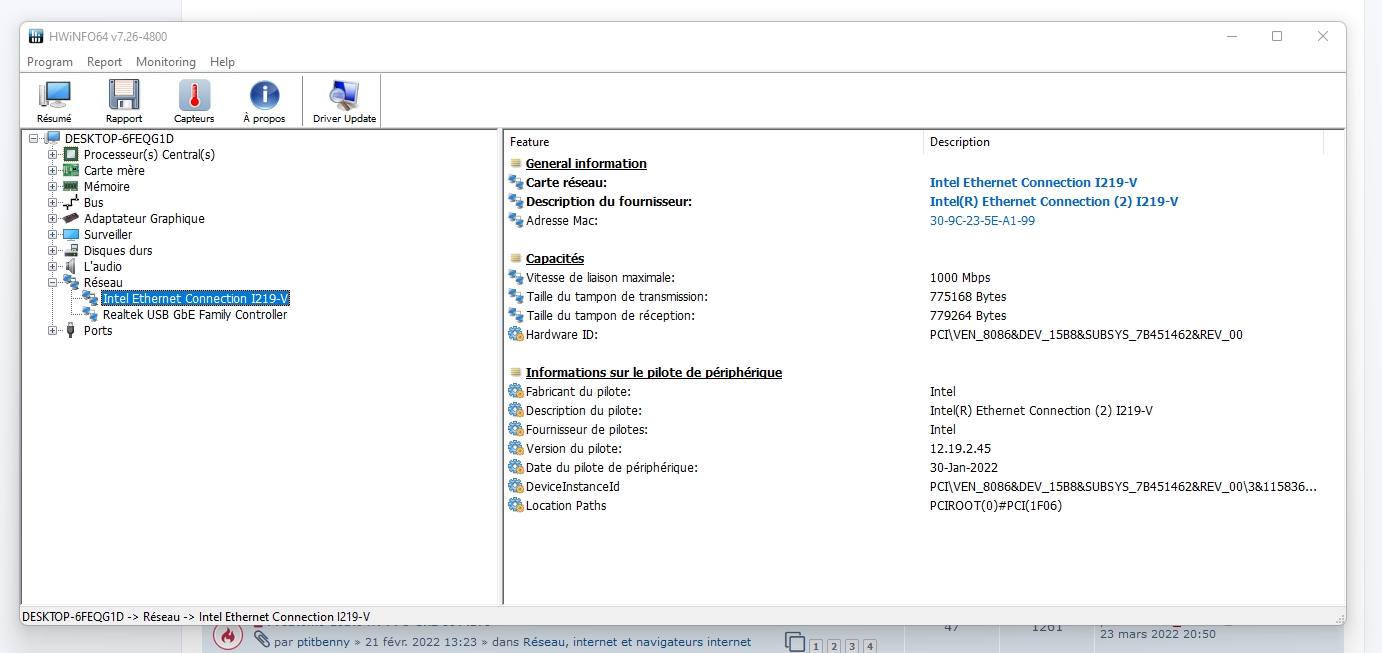Select Intel Ethernet Connection I219-V tree item
The width and height of the screenshot is (1382, 653).
195,299
